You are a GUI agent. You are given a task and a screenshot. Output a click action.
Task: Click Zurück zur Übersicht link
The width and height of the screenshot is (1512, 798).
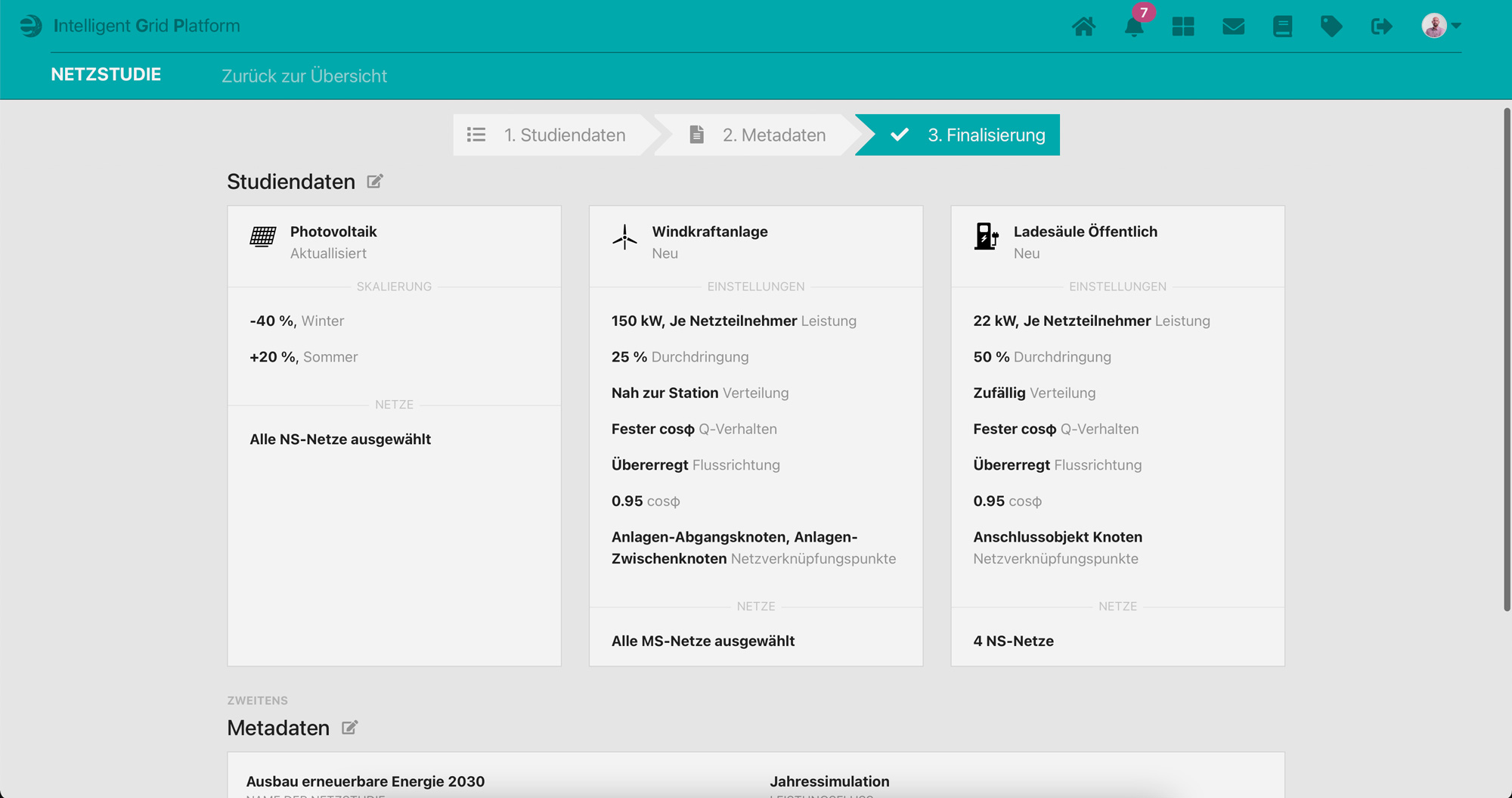(304, 76)
